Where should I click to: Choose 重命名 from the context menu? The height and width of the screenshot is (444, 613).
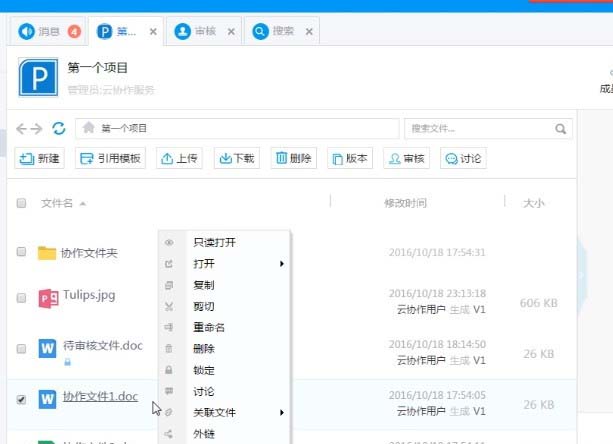(209, 327)
